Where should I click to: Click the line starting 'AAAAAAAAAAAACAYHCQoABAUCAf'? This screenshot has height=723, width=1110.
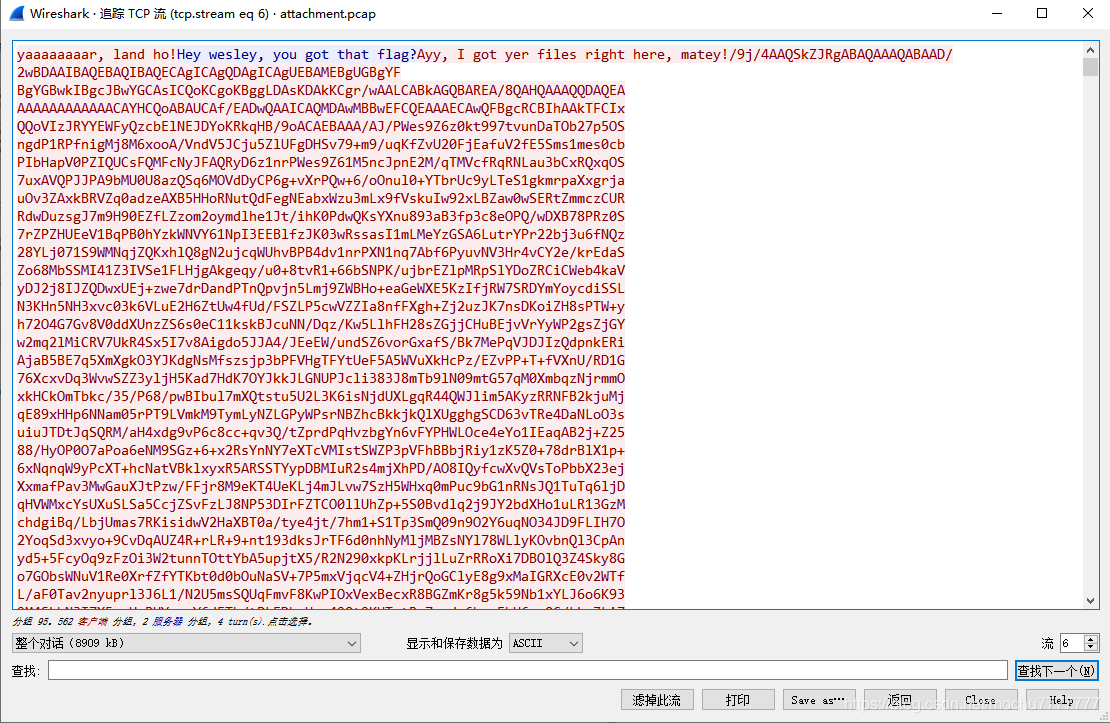point(321,108)
